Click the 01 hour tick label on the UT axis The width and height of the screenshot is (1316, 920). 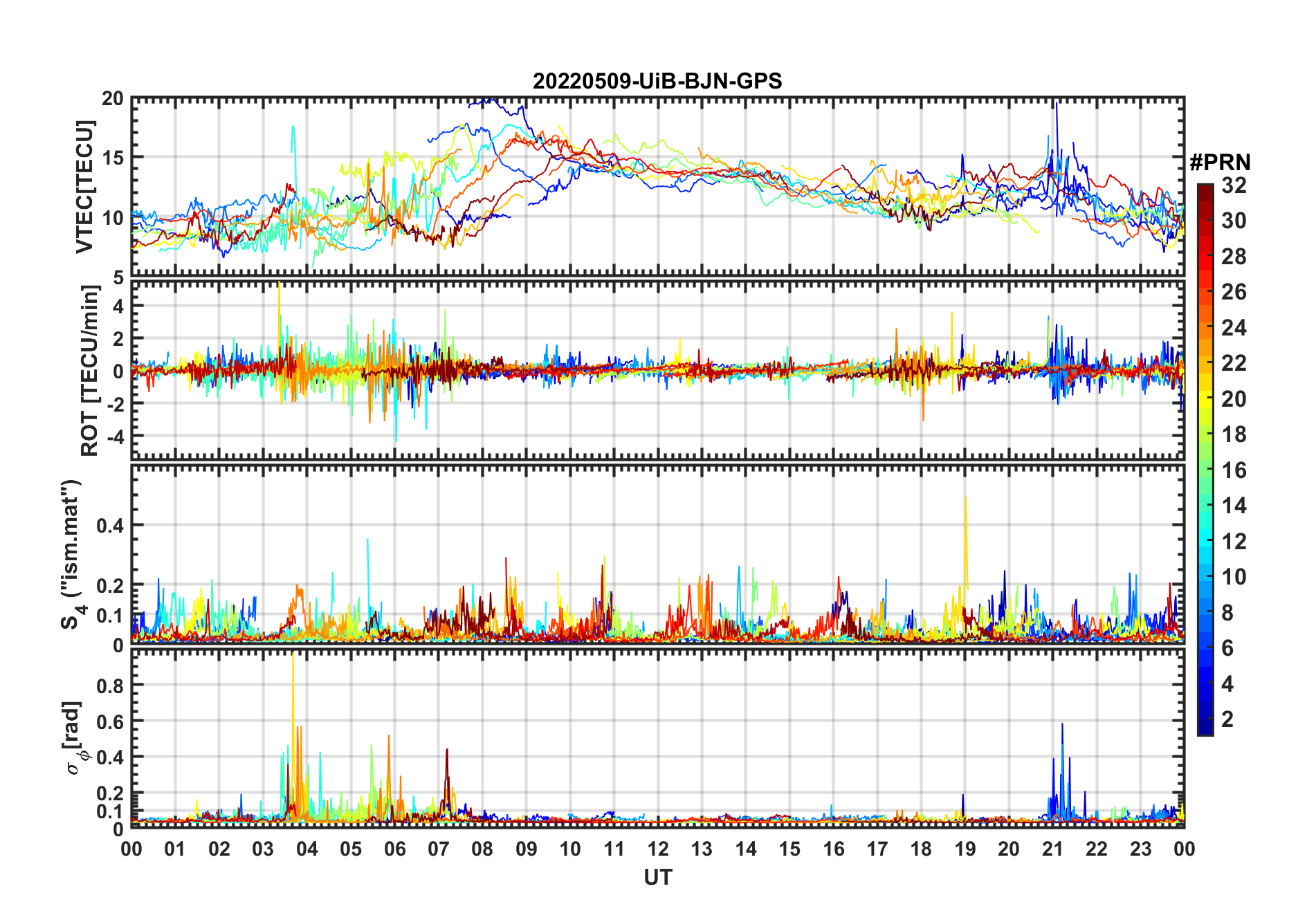pos(175,849)
